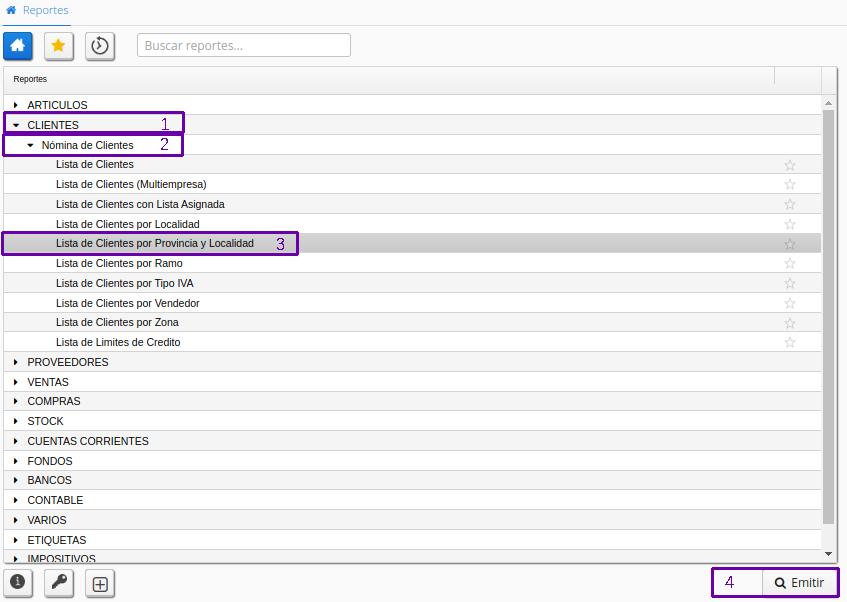Star Lista de Clientes (Multiempresa) as favorite
Screen dimensions: 847x602
[x=790, y=184]
